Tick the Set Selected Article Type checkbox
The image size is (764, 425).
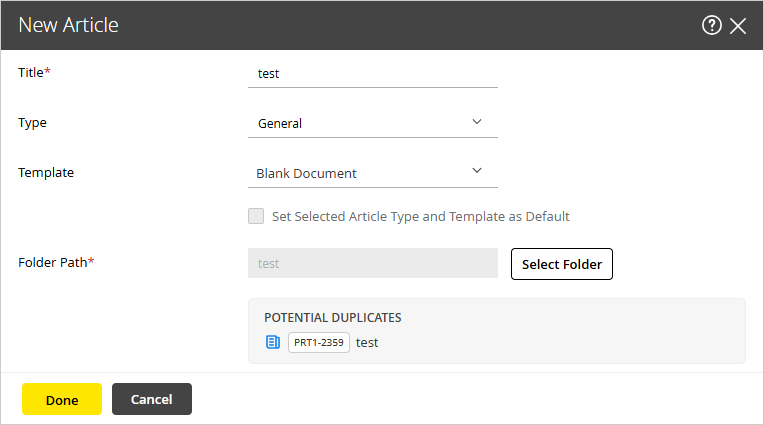click(256, 216)
